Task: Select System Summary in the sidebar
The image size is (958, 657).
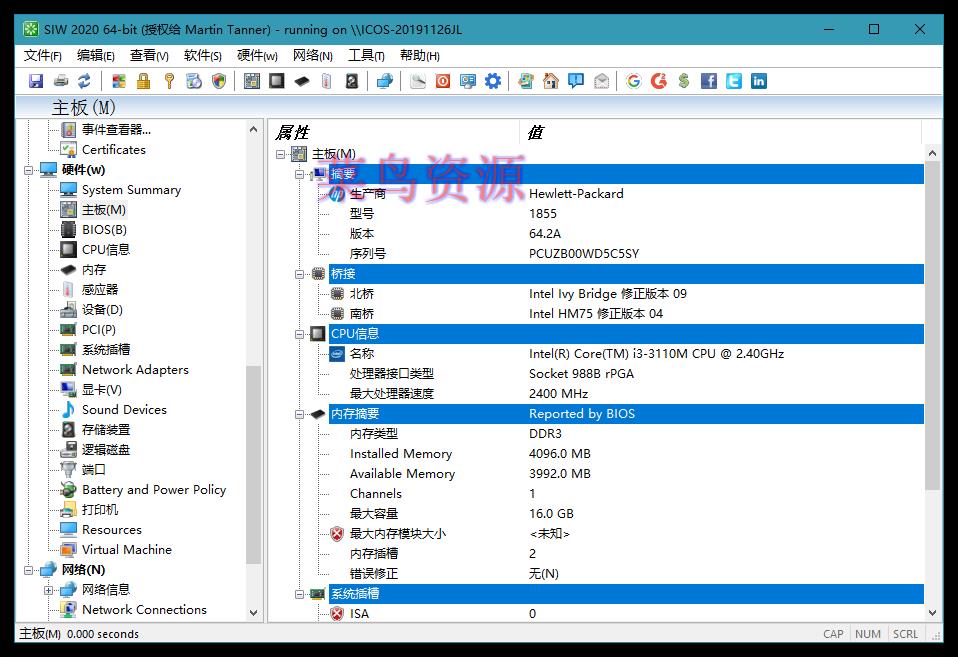Action: click(x=133, y=189)
